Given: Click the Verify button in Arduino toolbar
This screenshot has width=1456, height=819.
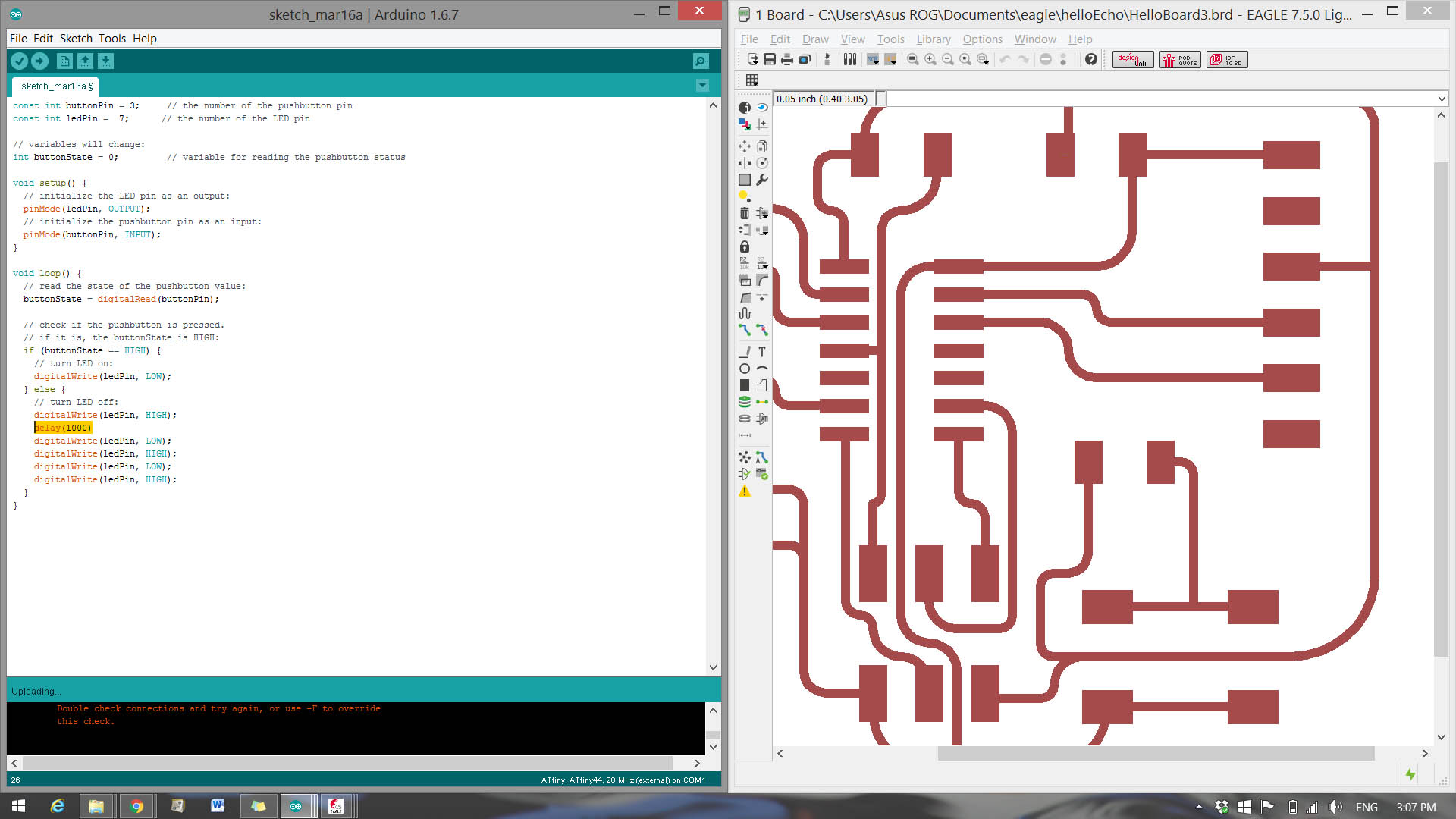Looking at the screenshot, I should 19,61.
